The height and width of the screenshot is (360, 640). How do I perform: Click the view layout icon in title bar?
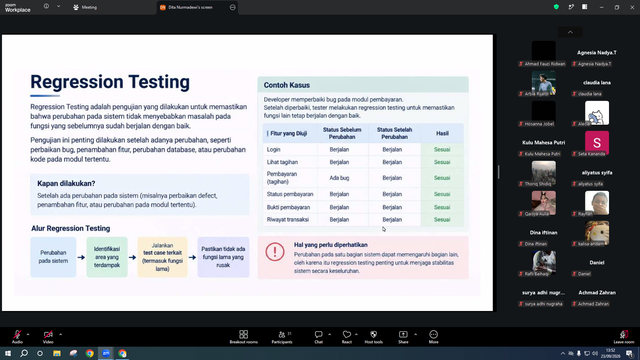point(585,7)
